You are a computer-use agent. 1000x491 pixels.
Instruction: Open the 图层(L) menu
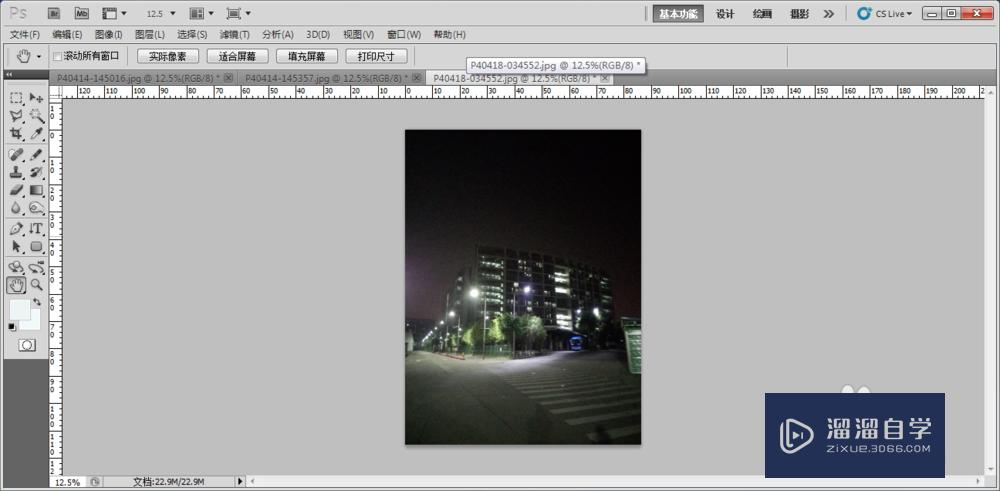[x=150, y=34]
